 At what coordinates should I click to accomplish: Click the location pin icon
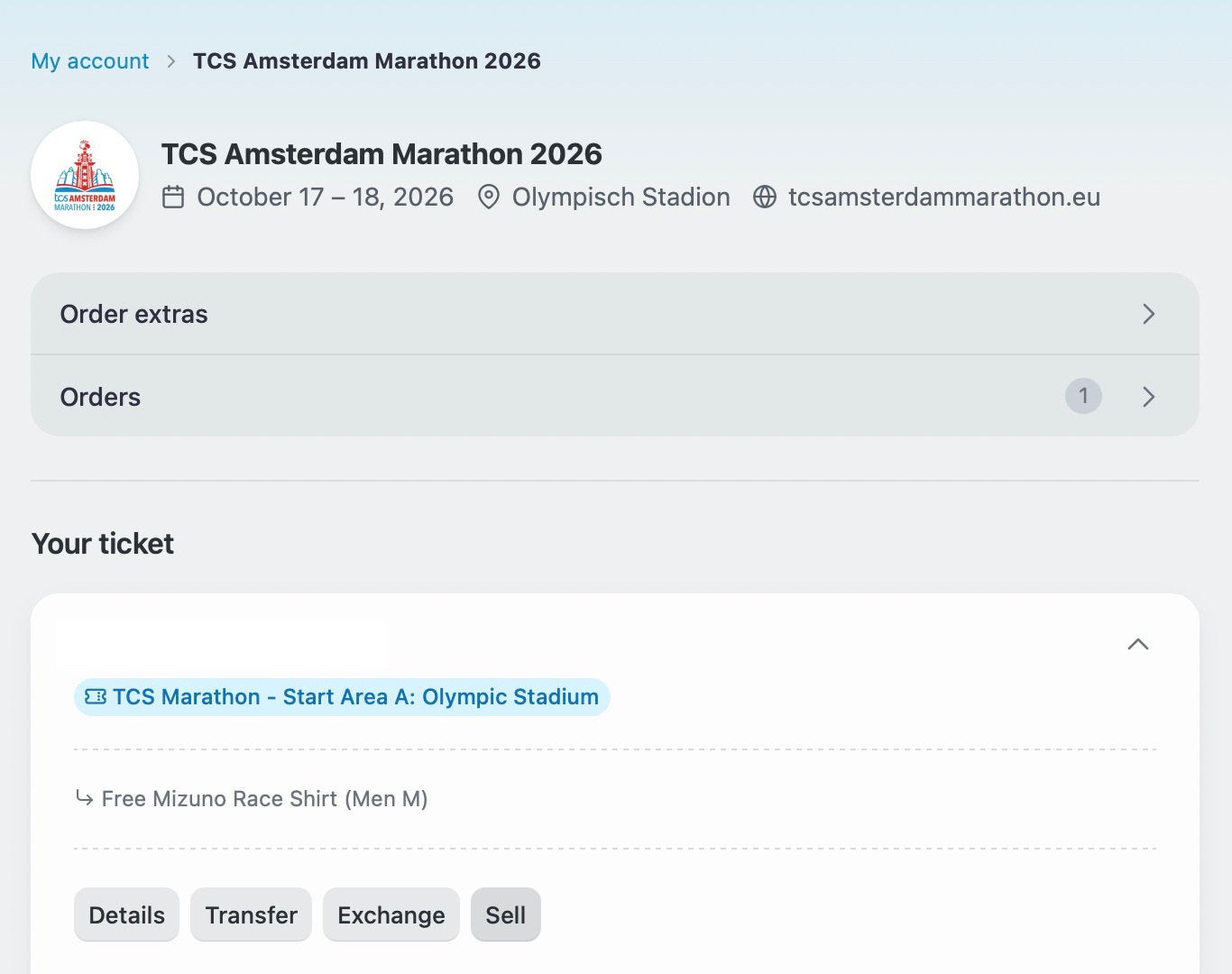488,197
